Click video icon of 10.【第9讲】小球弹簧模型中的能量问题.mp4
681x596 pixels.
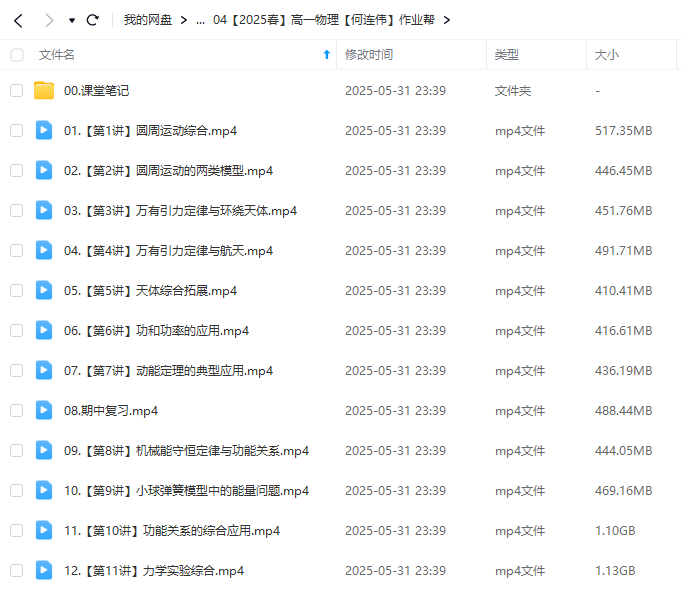44,490
